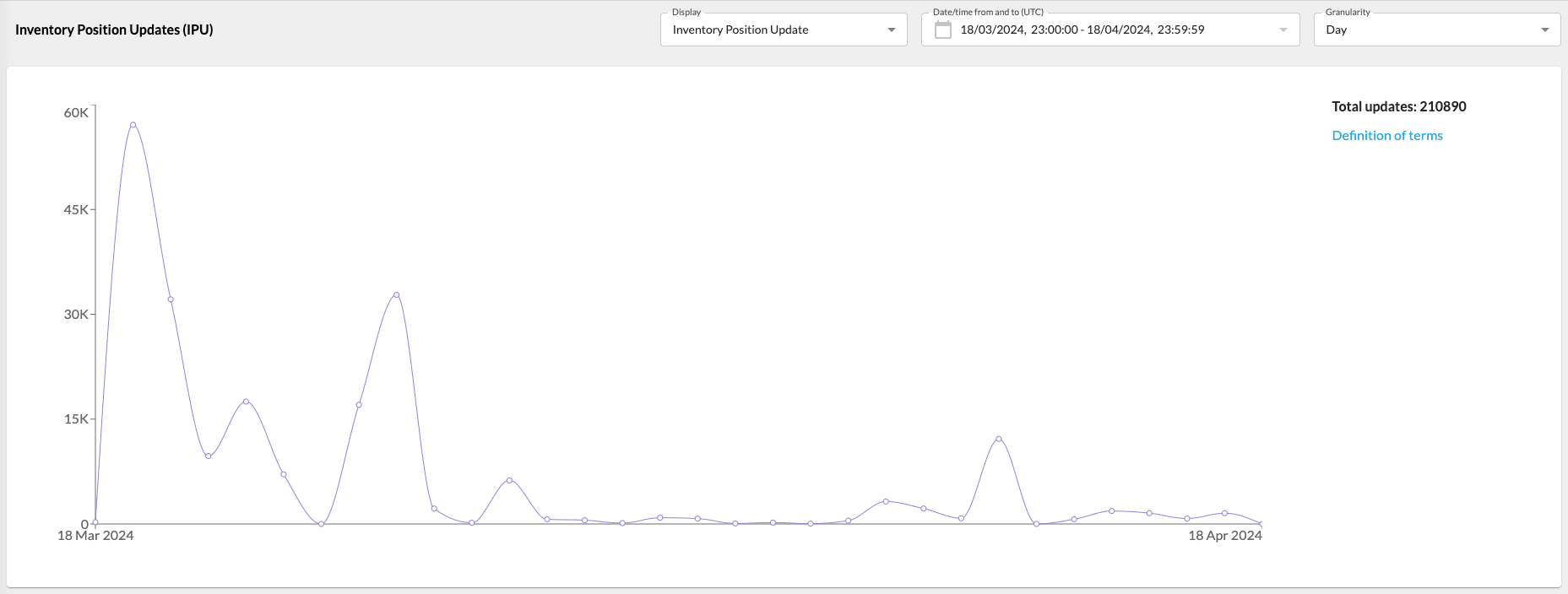Click the 60K y-axis label
Viewport: 1568px width, 594px height.
pyautogui.click(x=76, y=113)
